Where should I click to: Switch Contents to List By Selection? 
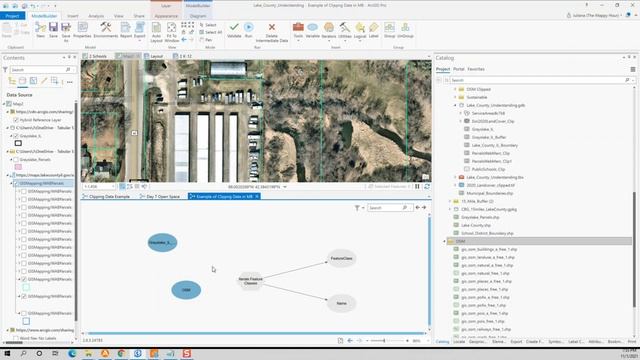(33, 81)
